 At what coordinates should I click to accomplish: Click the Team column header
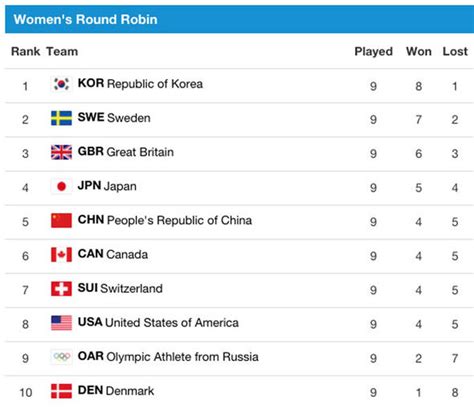62,52
